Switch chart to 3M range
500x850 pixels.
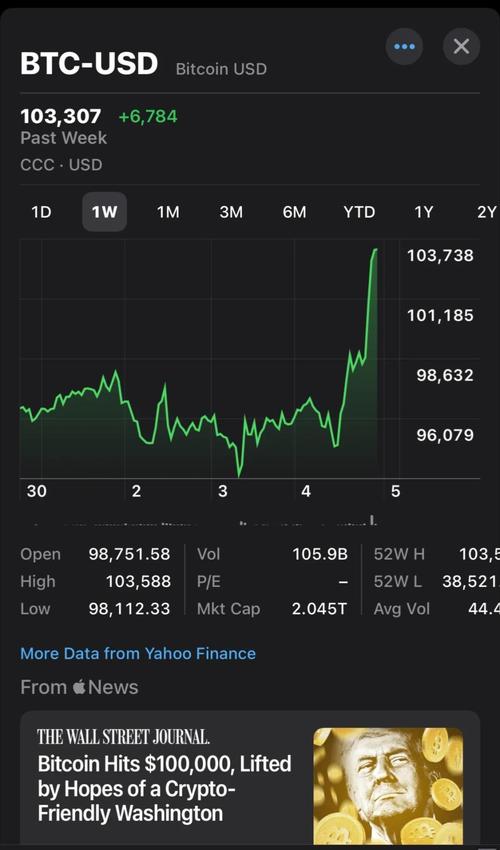click(231, 212)
